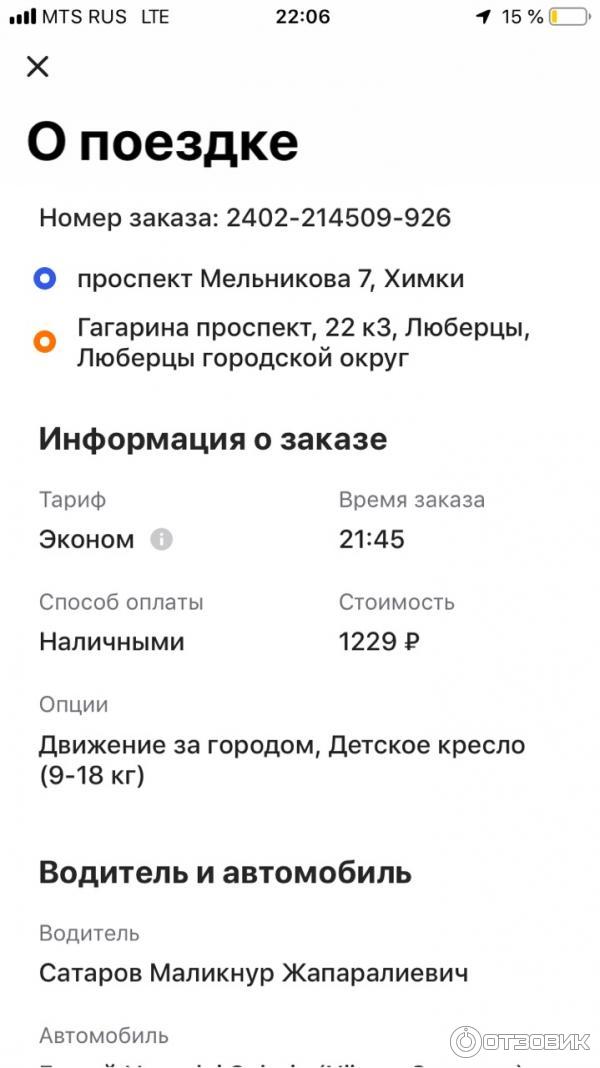
Task: Tap pickup address проспект Мельникова 7, Химки
Action: click(x=270, y=279)
